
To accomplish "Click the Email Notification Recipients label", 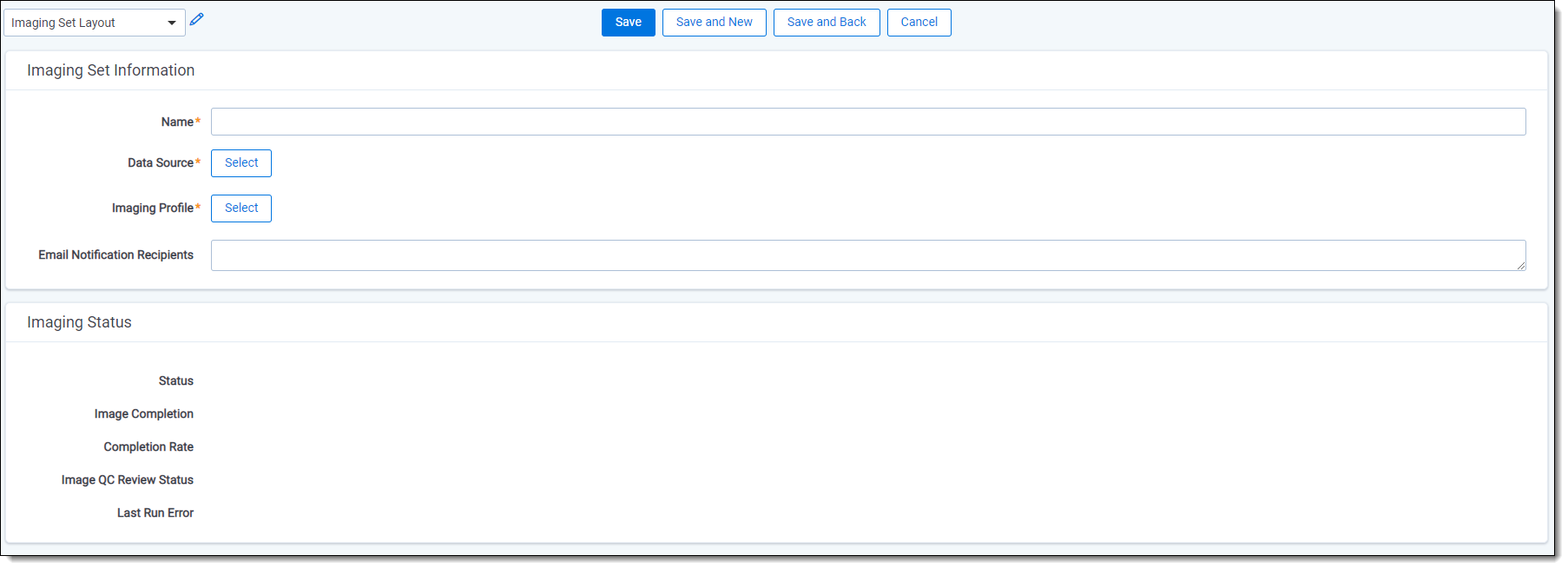I will point(115,255).
